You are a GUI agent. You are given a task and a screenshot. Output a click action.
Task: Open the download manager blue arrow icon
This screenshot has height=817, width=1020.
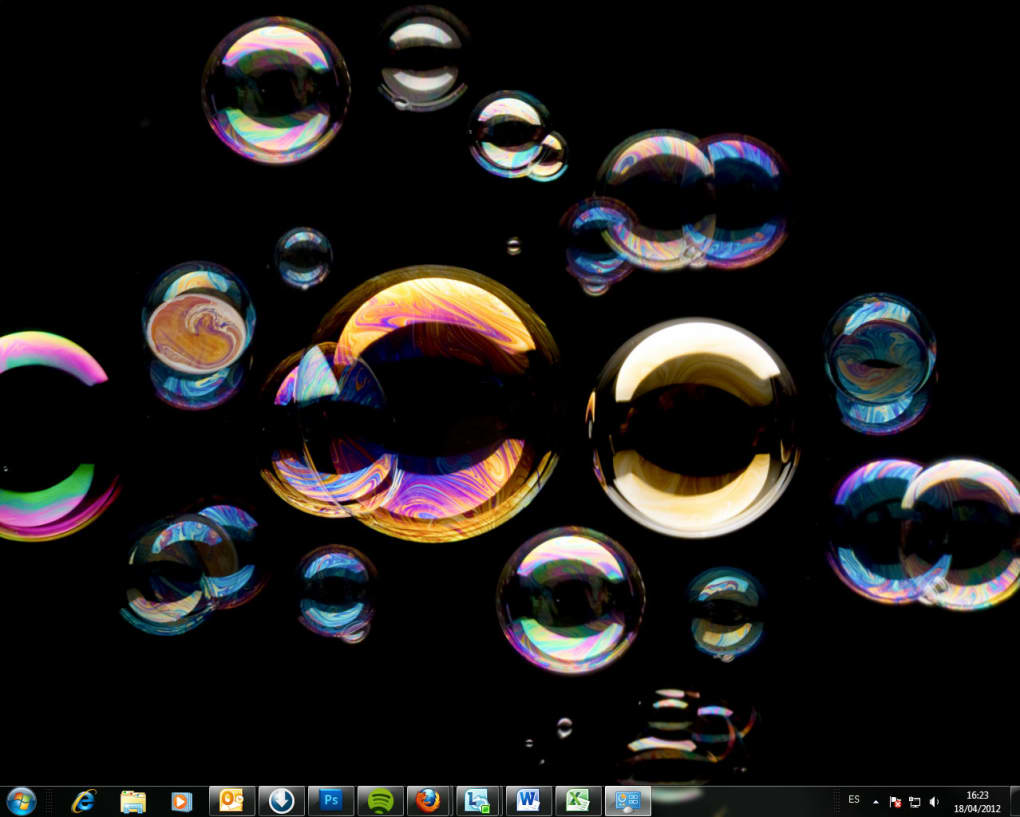pyautogui.click(x=281, y=801)
